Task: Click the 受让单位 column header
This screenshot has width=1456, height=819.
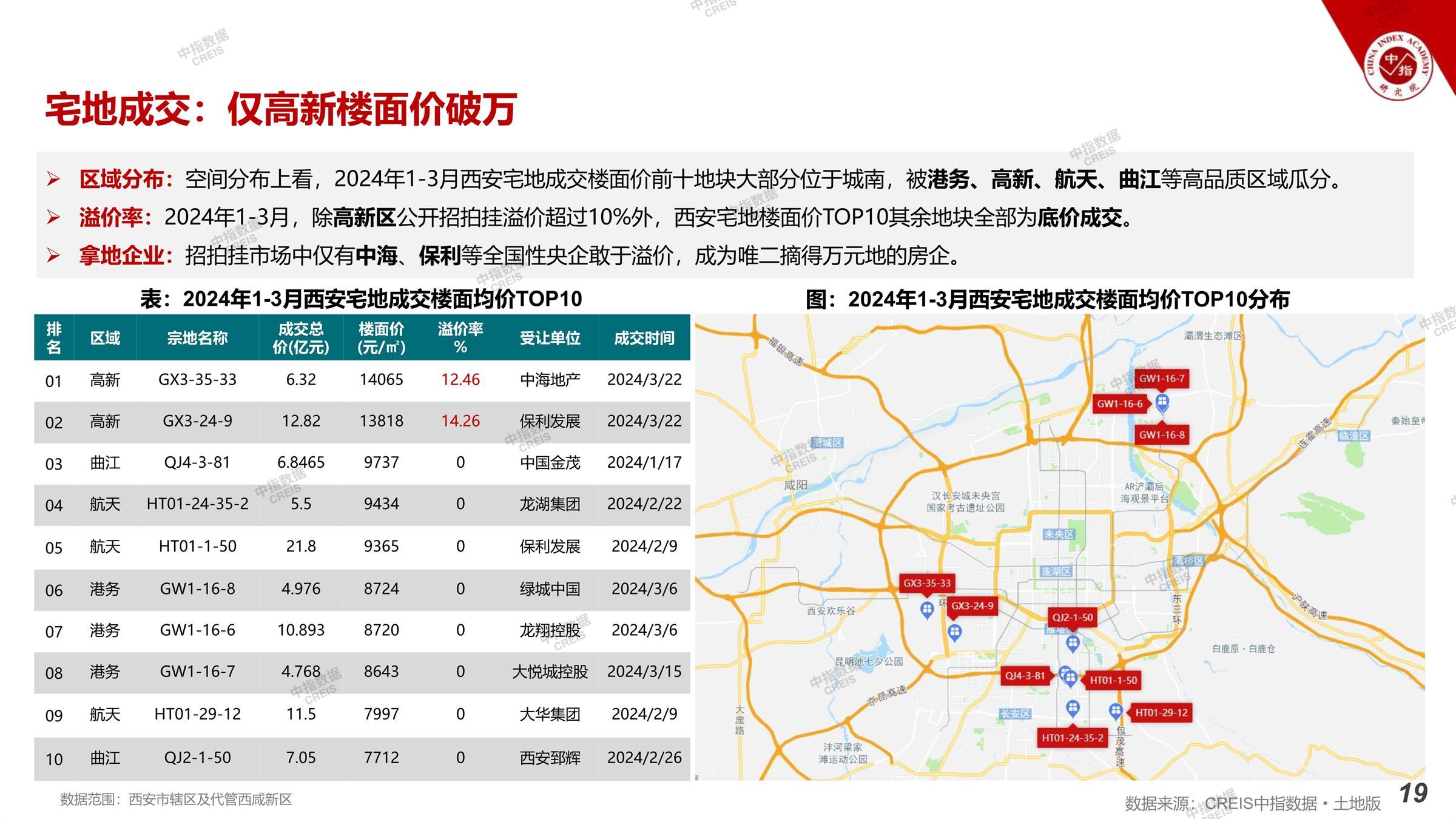Action: pos(550,338)
